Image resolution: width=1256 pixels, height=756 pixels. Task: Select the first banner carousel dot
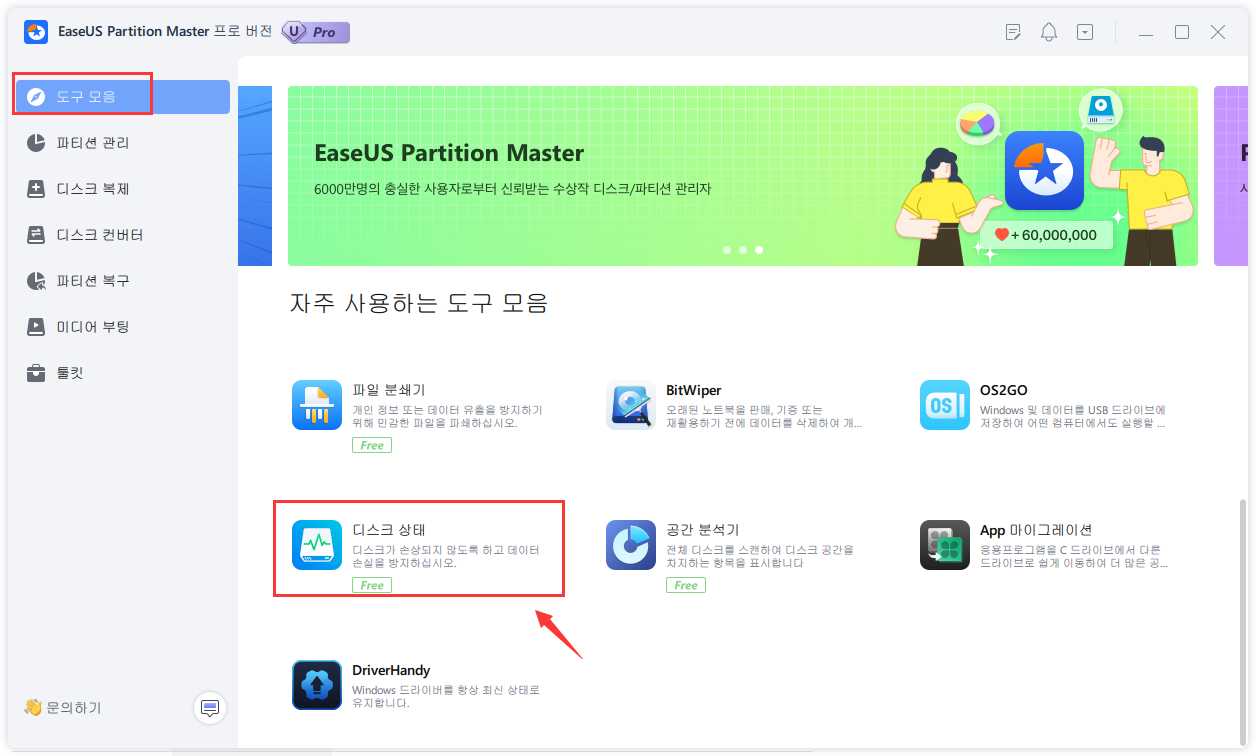727,250
